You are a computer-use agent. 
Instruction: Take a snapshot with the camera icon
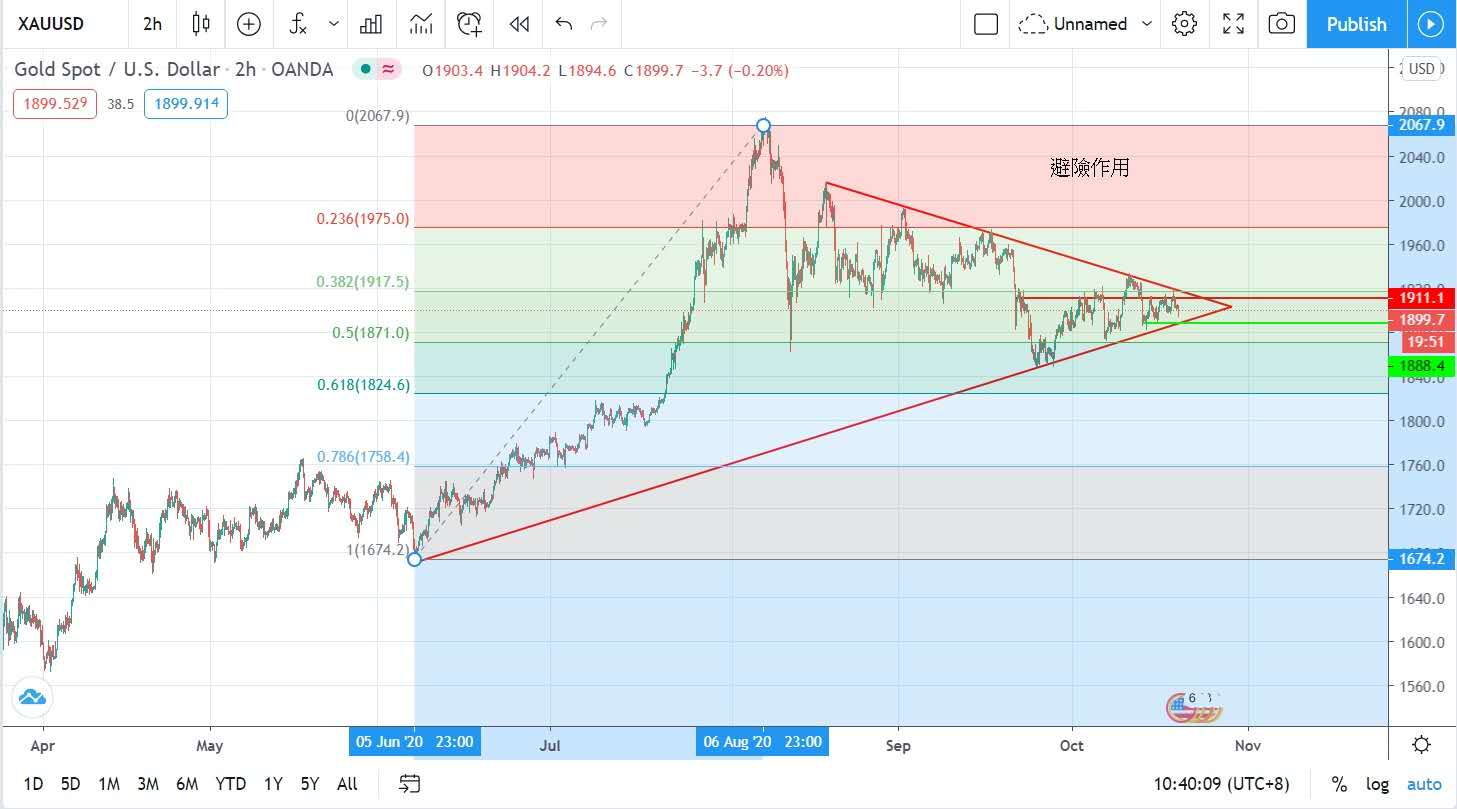(1281, 24)
